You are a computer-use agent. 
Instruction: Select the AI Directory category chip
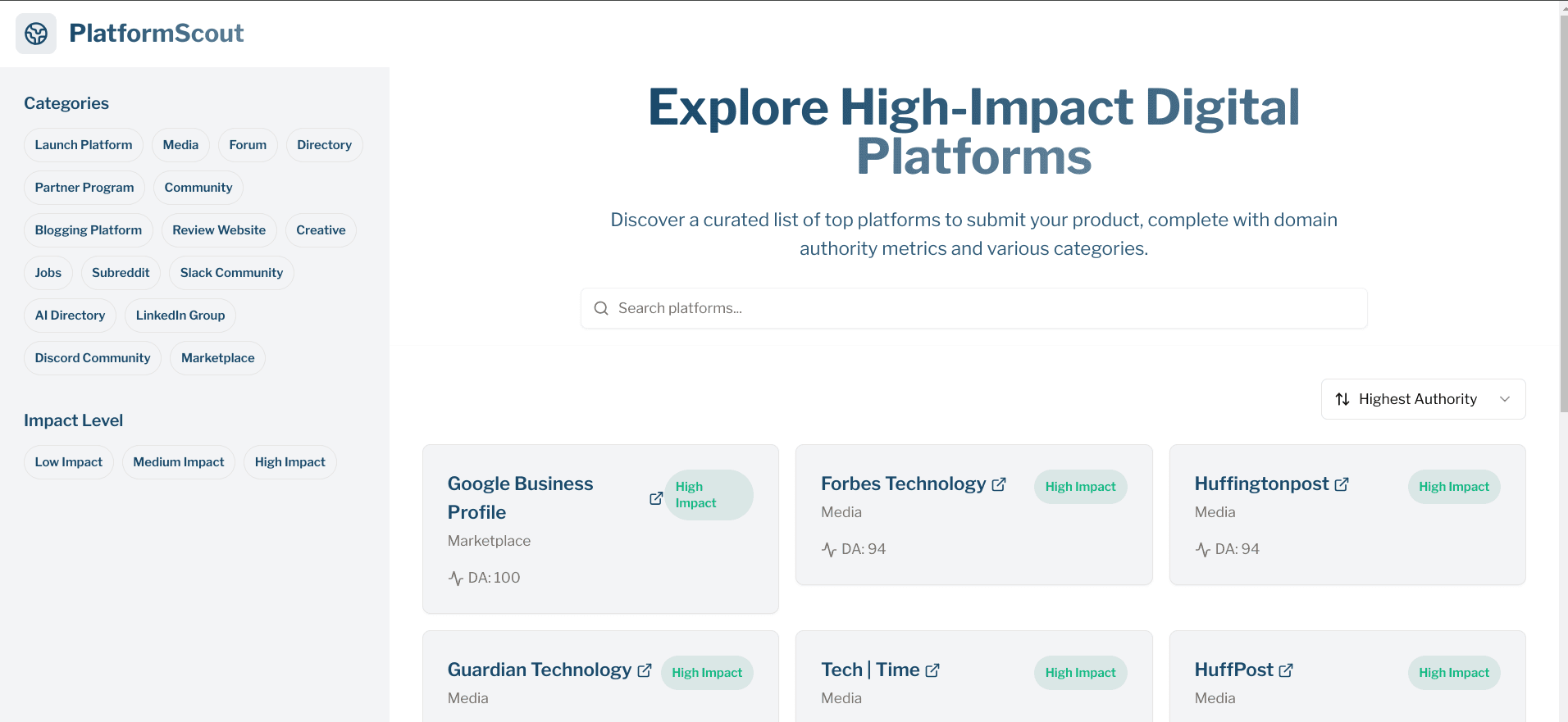coord(70,316)
